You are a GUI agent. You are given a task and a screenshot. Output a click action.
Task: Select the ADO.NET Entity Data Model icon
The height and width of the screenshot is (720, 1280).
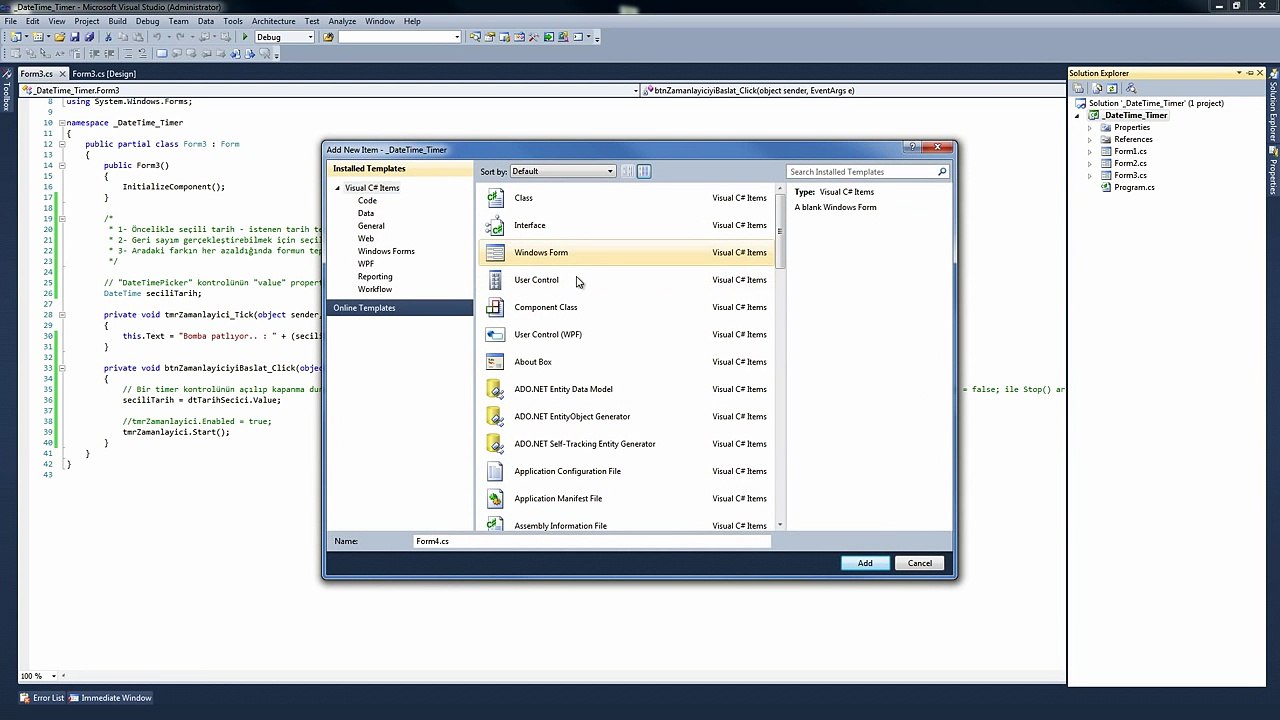click(x=495, y=389)
